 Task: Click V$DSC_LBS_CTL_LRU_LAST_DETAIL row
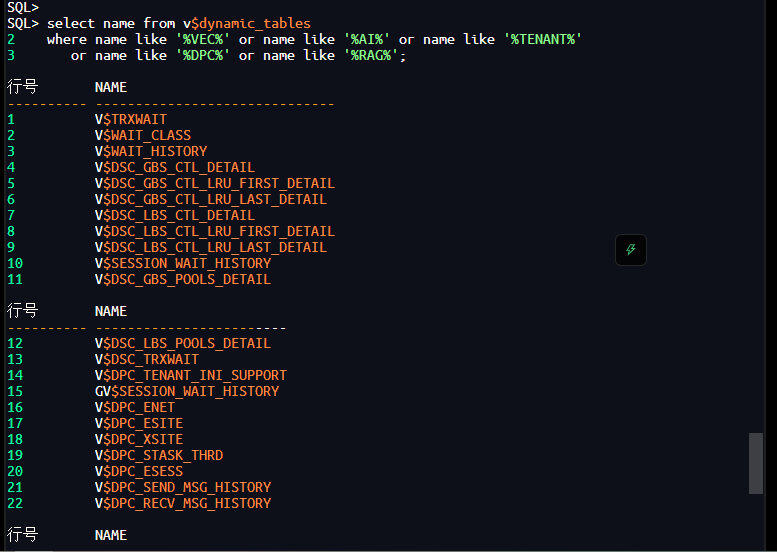211,247
